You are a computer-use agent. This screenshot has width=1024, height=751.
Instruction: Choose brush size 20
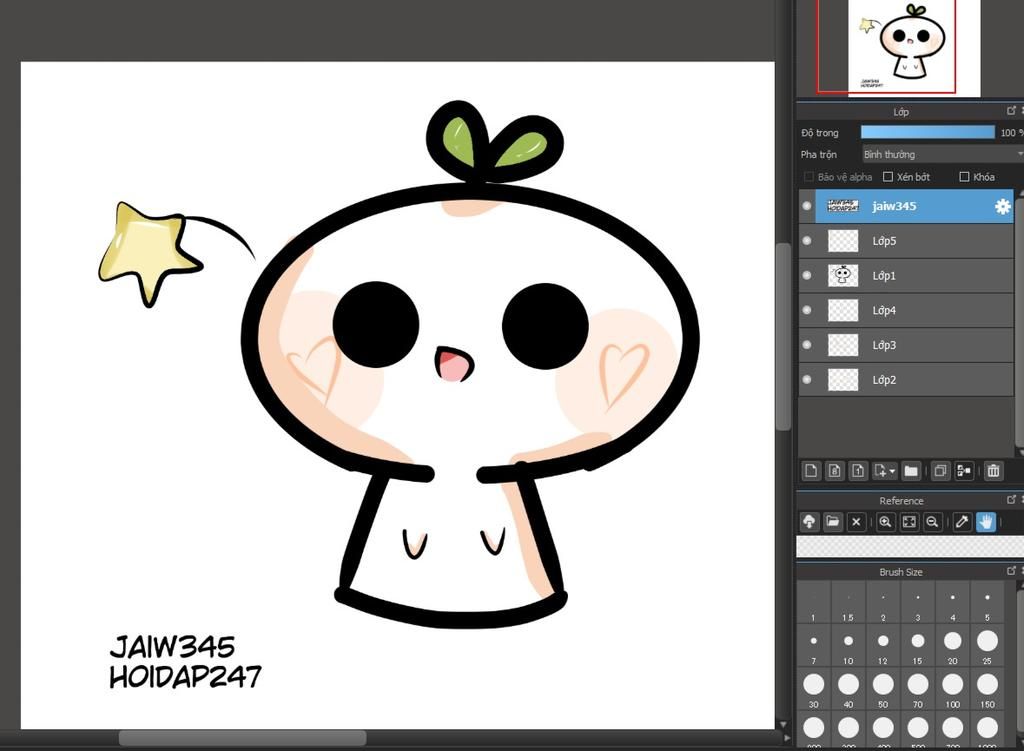pyautogui.click(x=952, y=647)
